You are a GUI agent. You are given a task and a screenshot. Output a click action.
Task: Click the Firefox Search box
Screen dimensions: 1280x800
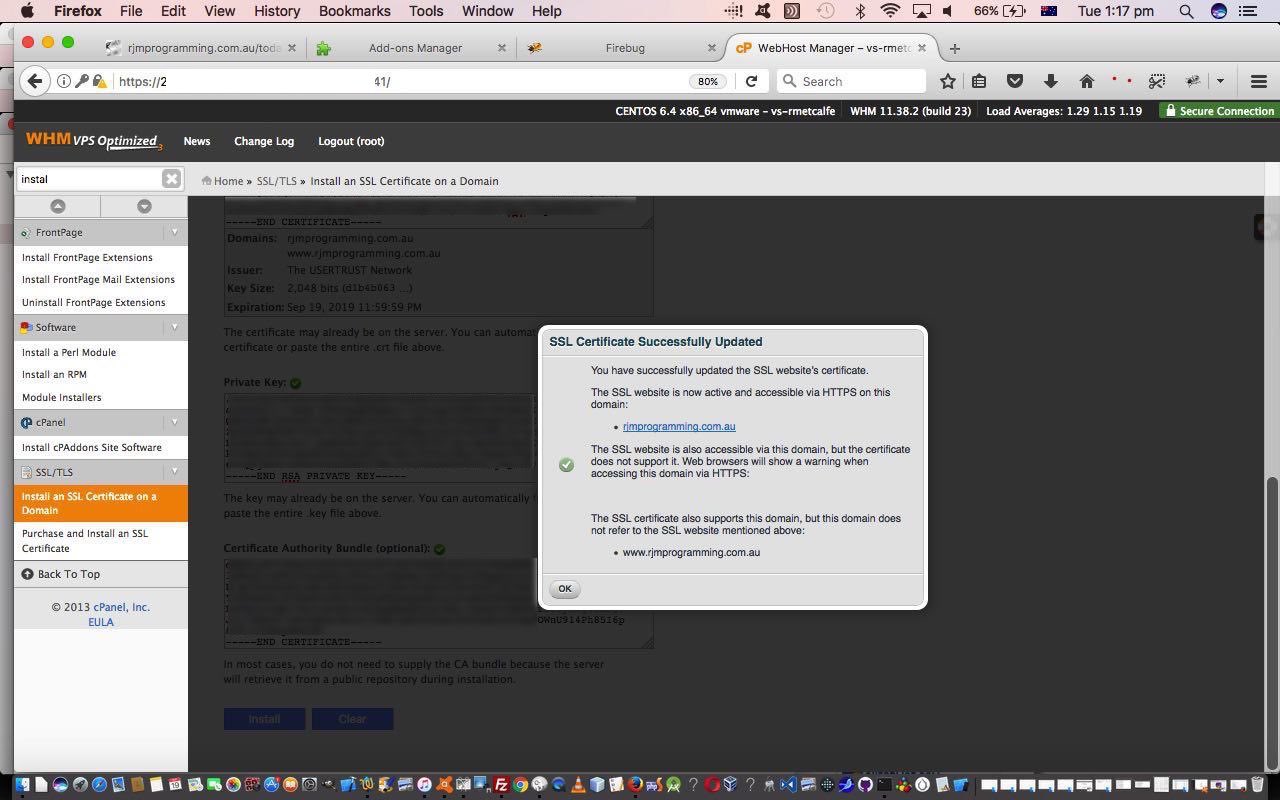[x=852, y=81]
